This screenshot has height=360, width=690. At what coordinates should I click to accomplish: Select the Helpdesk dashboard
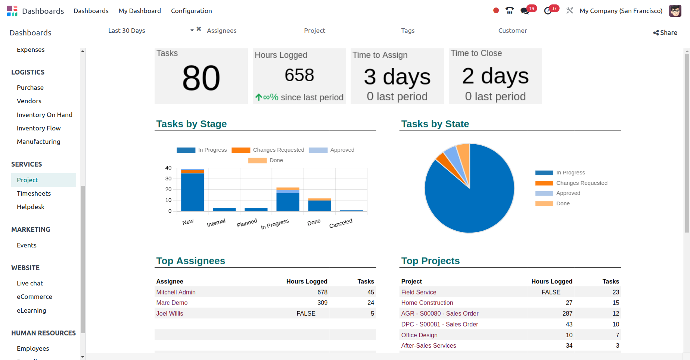[30, 207]
